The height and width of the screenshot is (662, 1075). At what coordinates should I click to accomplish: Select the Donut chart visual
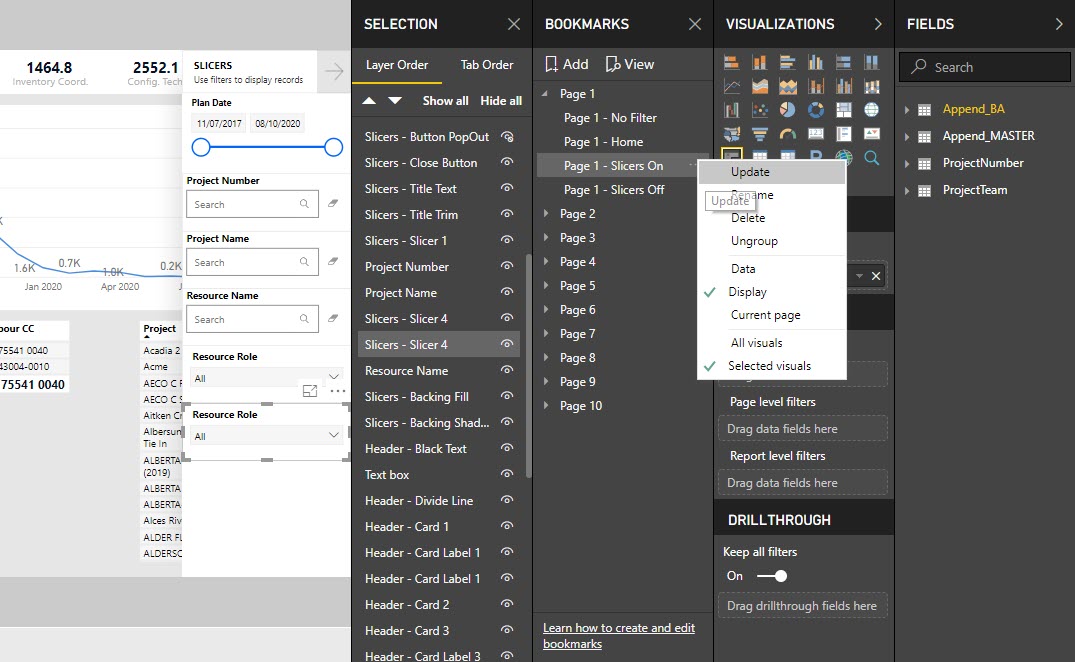pos(815,110)
